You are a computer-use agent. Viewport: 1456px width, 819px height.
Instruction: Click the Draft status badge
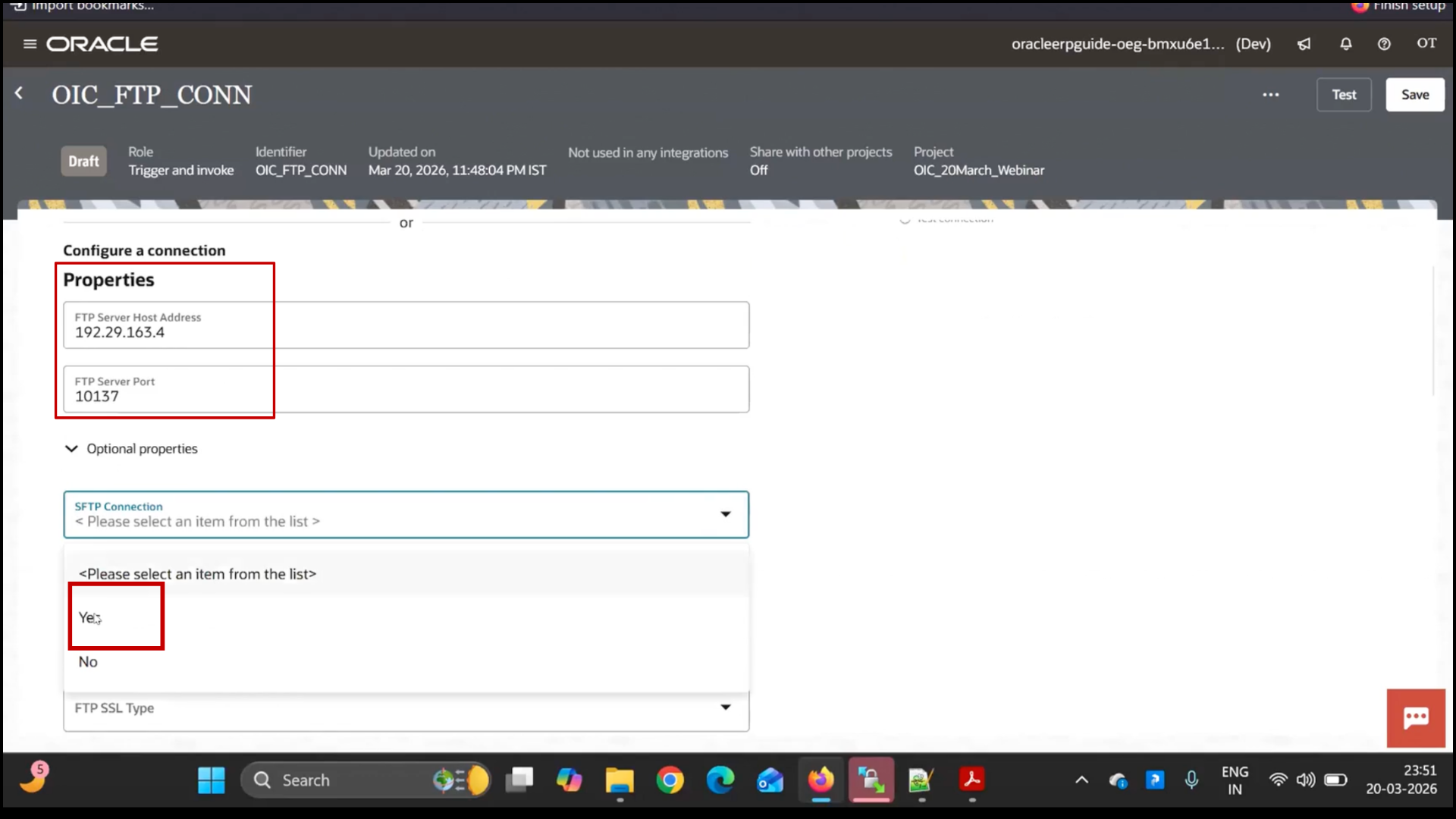click(83, 161)
